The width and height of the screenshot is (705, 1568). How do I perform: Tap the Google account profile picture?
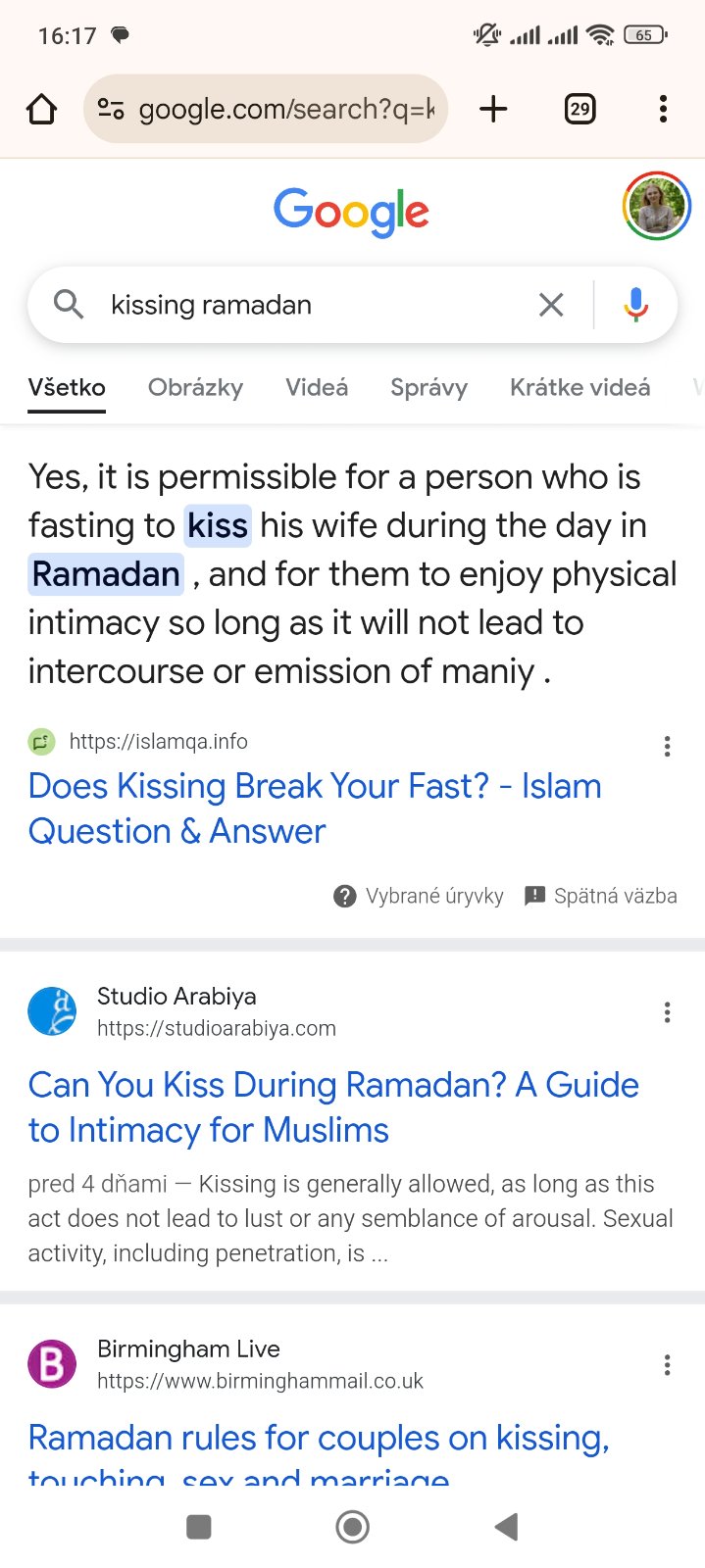coord(657,206)
